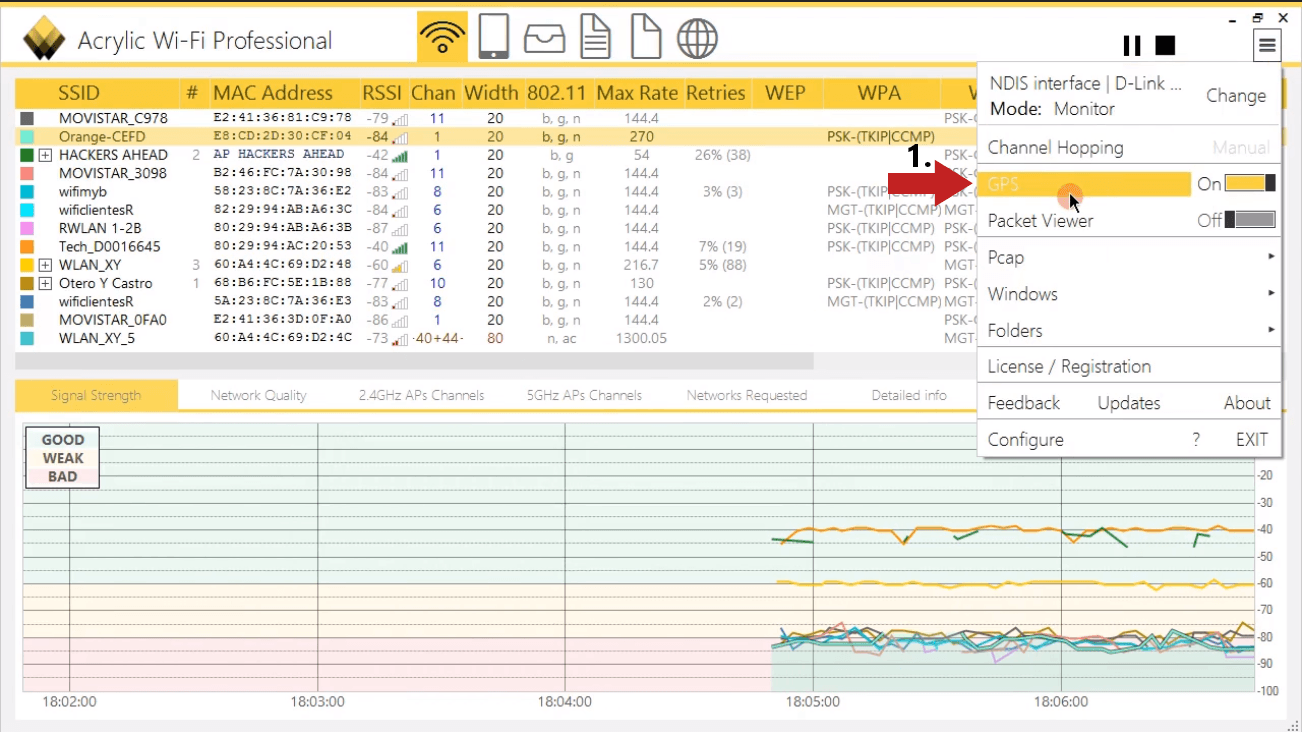This screenshot has width=1302, height=732.
Task: Click EXIT in the menu
Action: tap(1251, 440)
